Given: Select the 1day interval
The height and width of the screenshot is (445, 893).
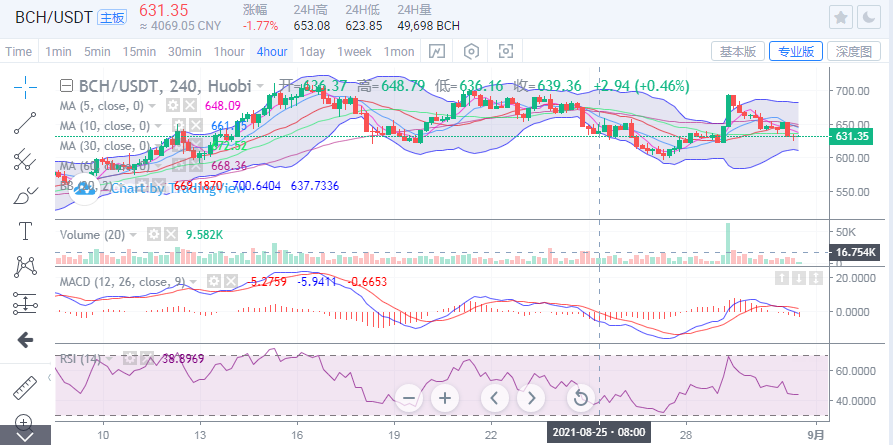Looking at the screenshot, I should pyautogui.click(x=312, y=52).
